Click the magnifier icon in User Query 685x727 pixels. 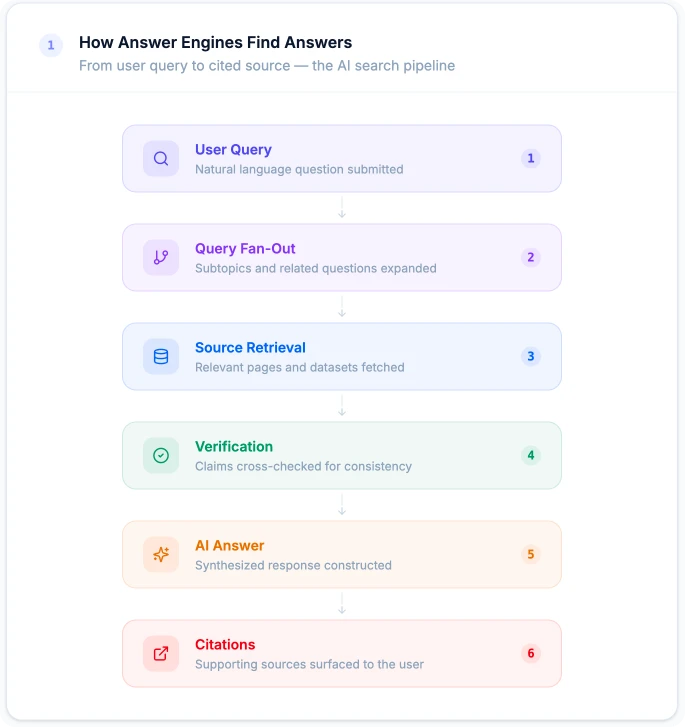161,159
